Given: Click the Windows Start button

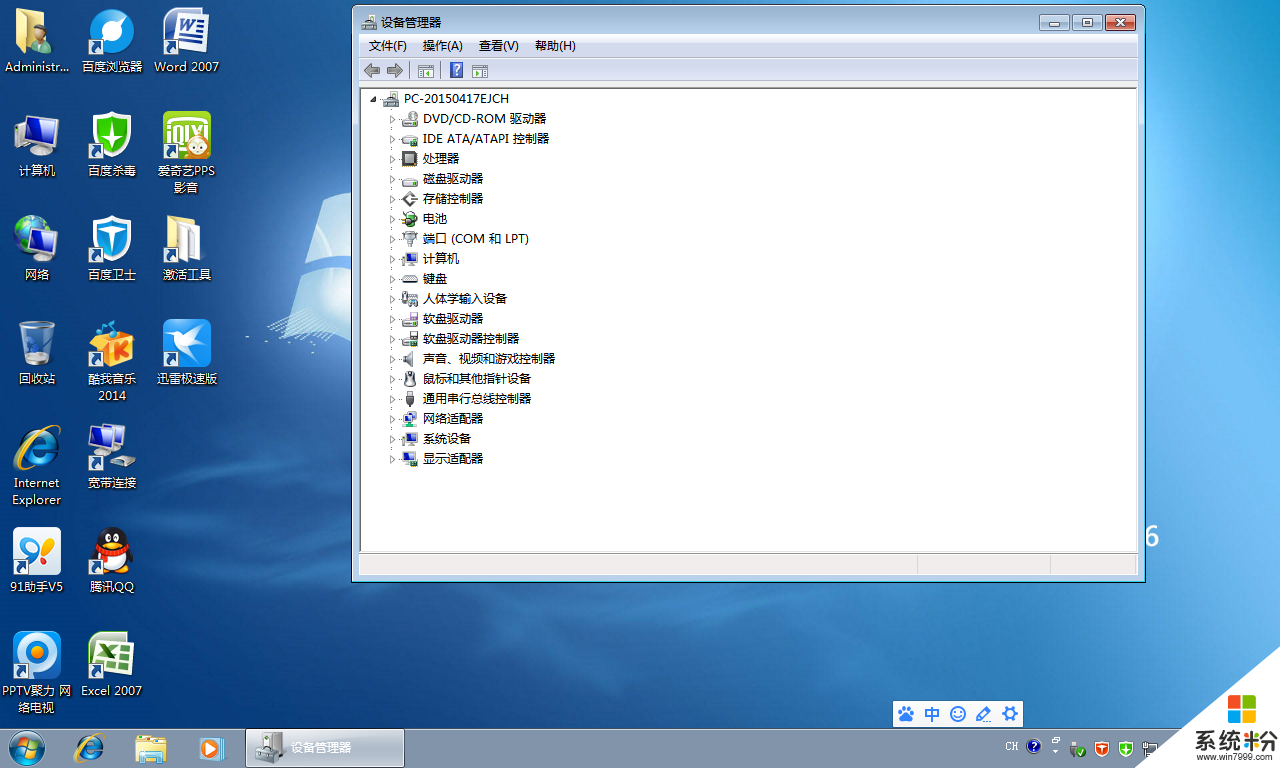Looking at the screenshot, I should (27, 747).
